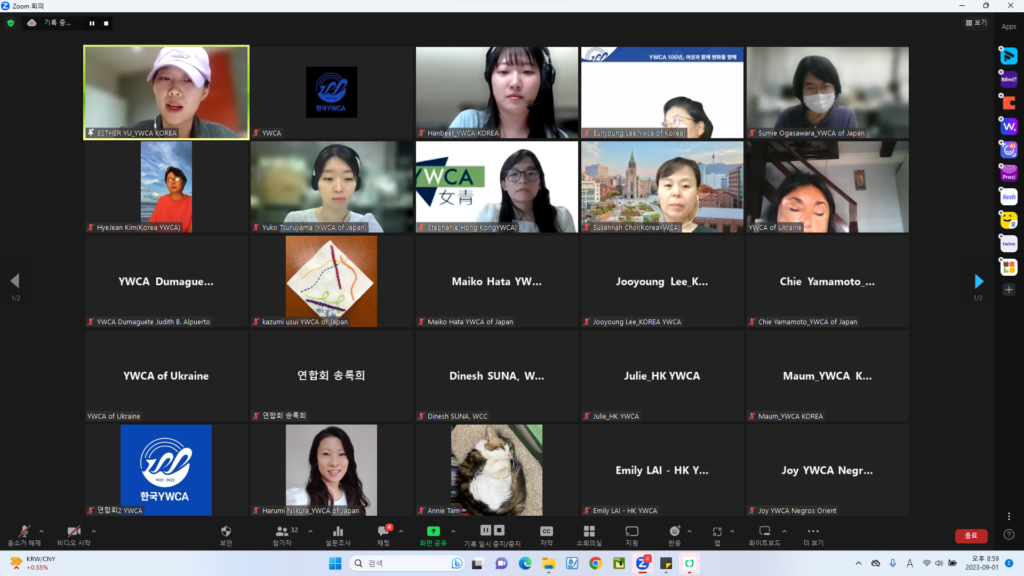Viewport: 1024px width, 576px height.
Task: Open the Participants (참가자) panel
Action: tap(282, 534)
